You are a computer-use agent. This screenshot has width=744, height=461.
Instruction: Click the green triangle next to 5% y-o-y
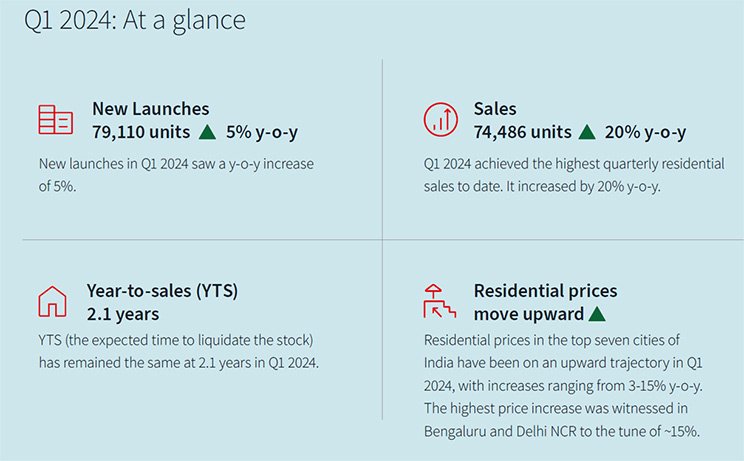pyautogui.click(x=207, y=132)
